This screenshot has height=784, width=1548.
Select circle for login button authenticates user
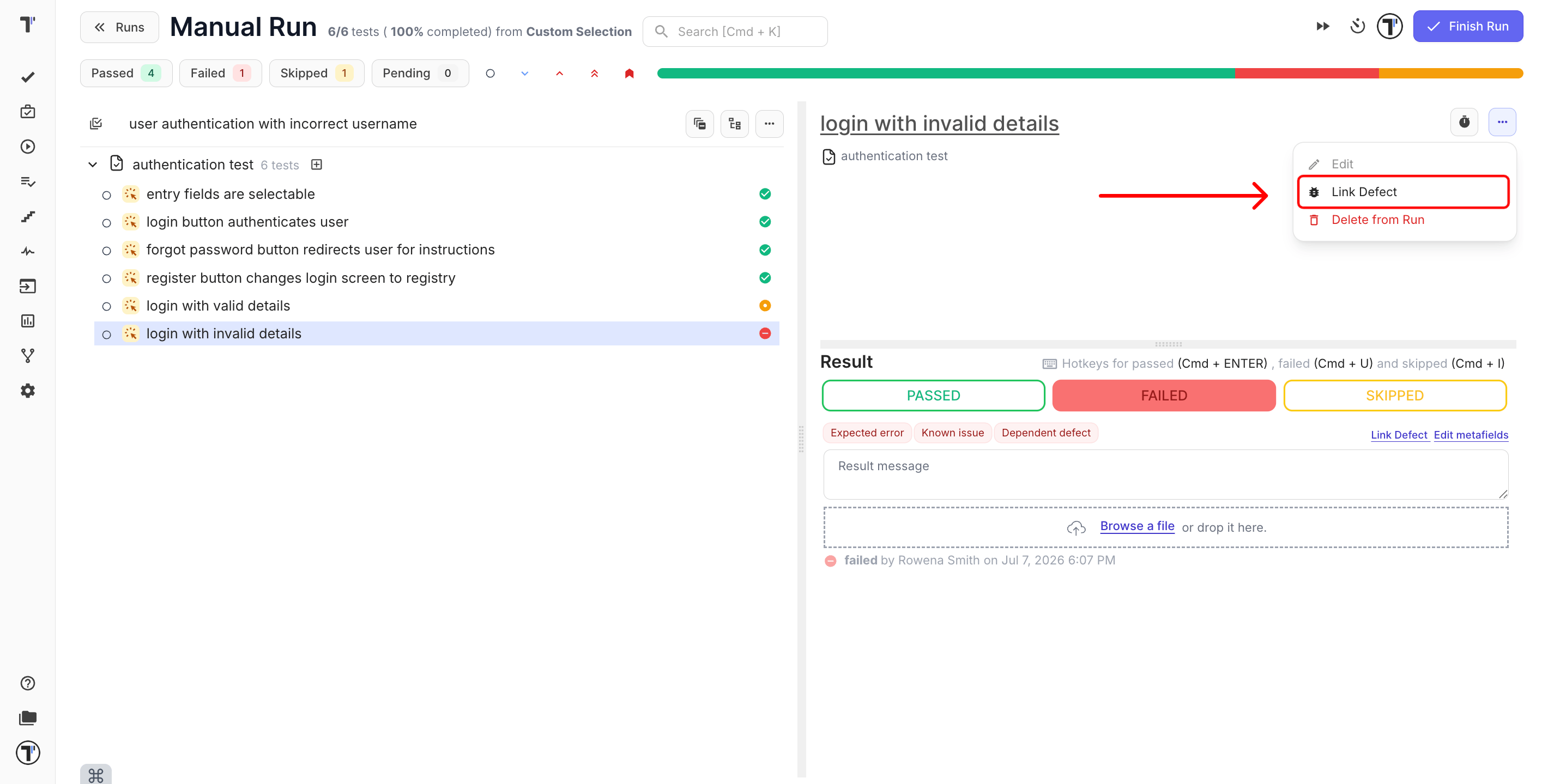click(x=106, y=223)
